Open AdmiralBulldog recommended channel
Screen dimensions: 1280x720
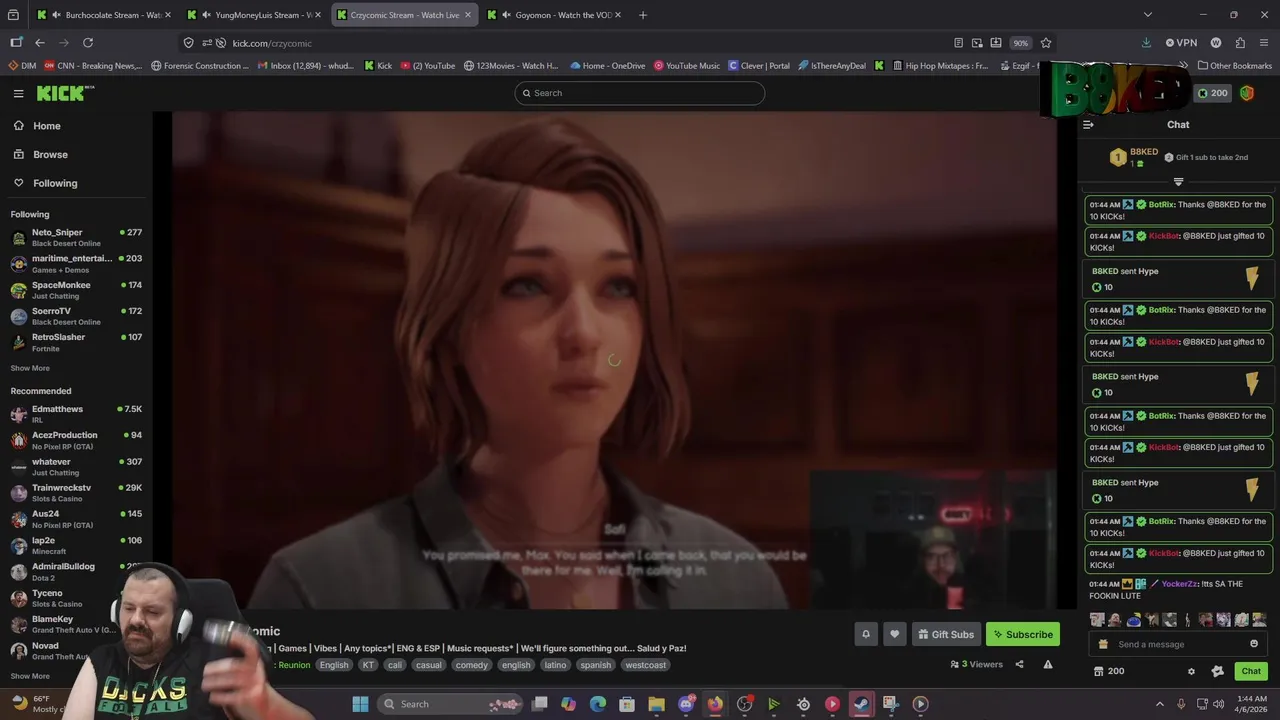[76, 571]
